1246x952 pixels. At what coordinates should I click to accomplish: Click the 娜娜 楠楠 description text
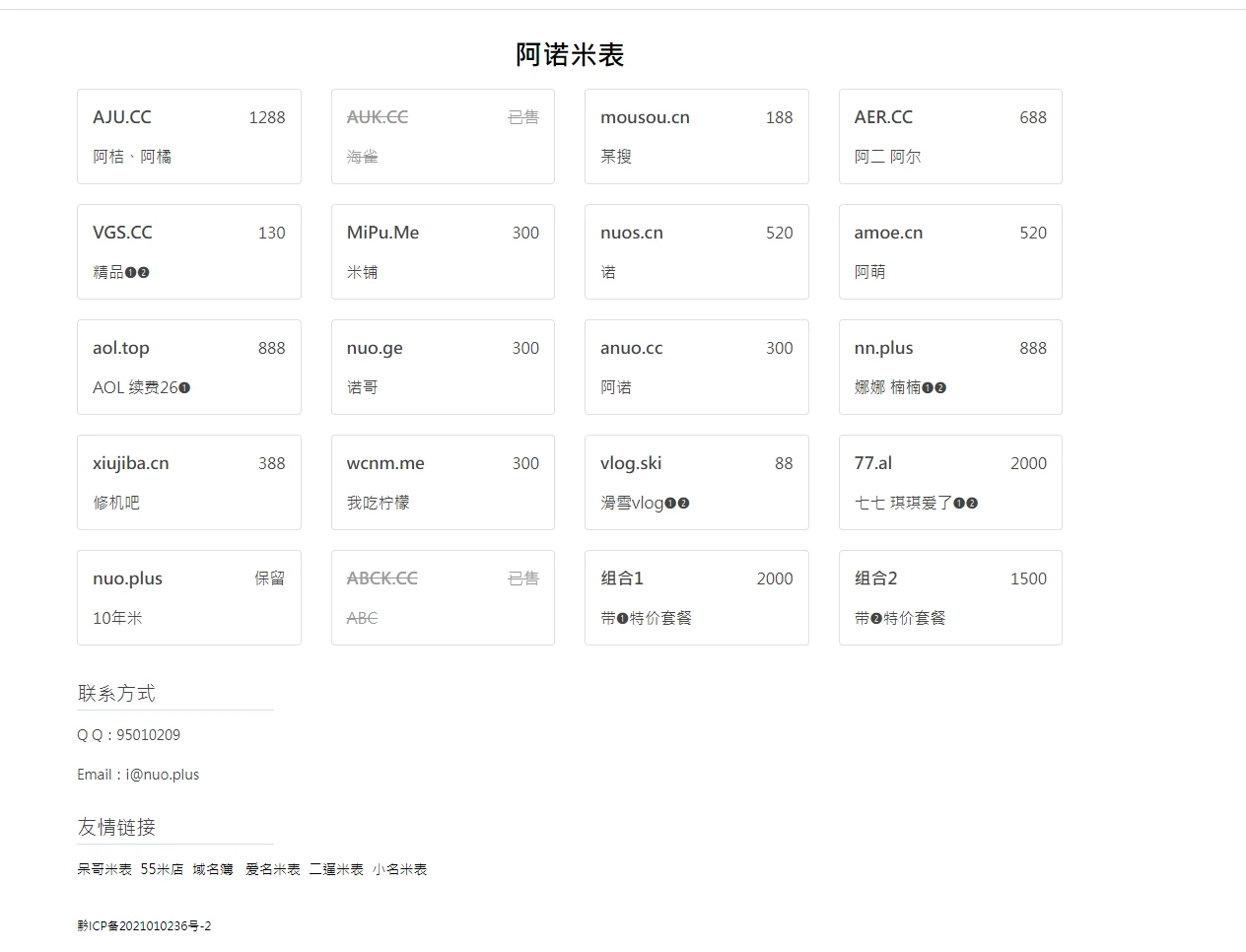click(900, 387)
